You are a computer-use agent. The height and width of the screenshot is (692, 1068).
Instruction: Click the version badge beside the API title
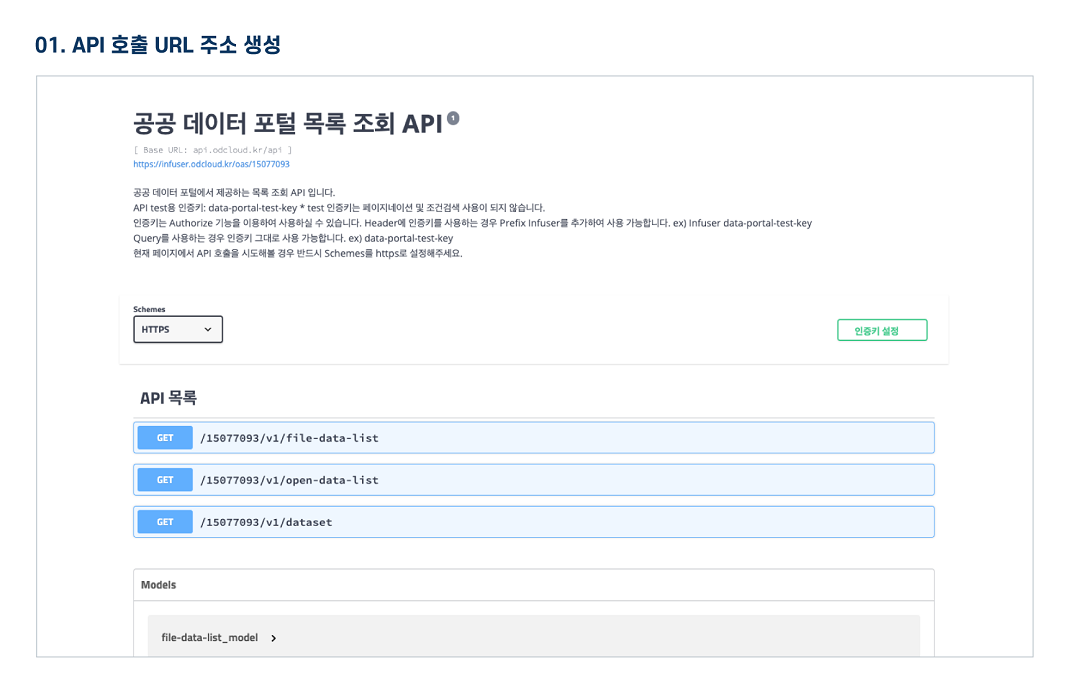(453, 118)
